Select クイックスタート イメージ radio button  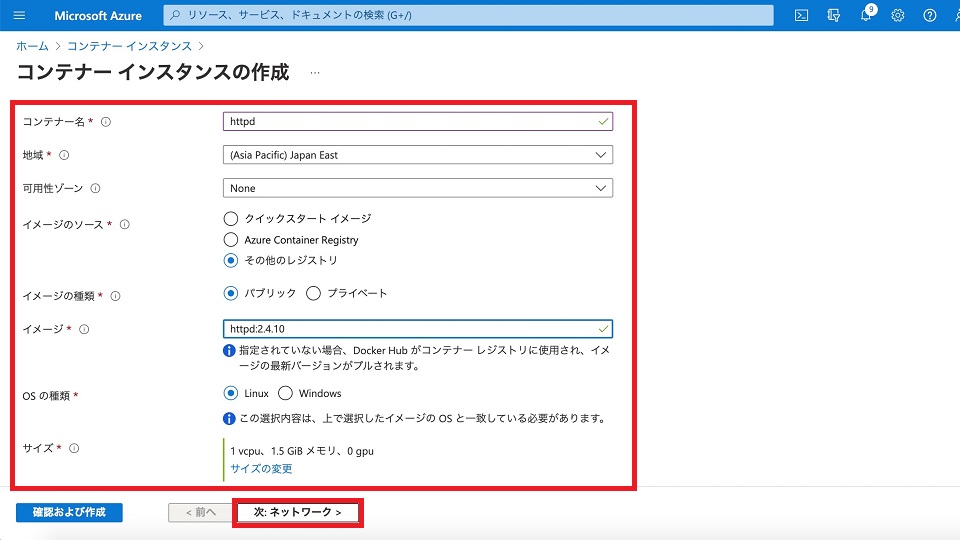[x=231, y=219]
